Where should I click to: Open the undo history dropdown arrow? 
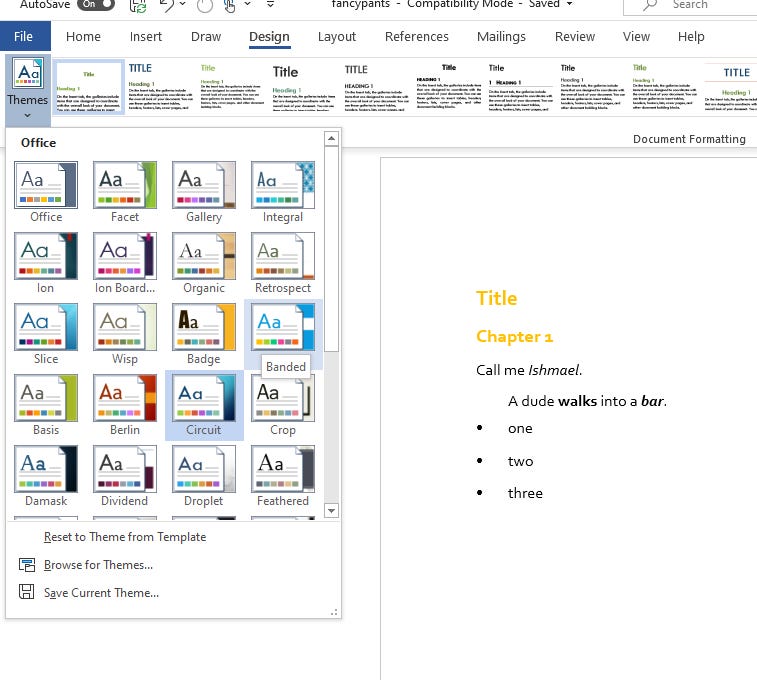[182, 4]
